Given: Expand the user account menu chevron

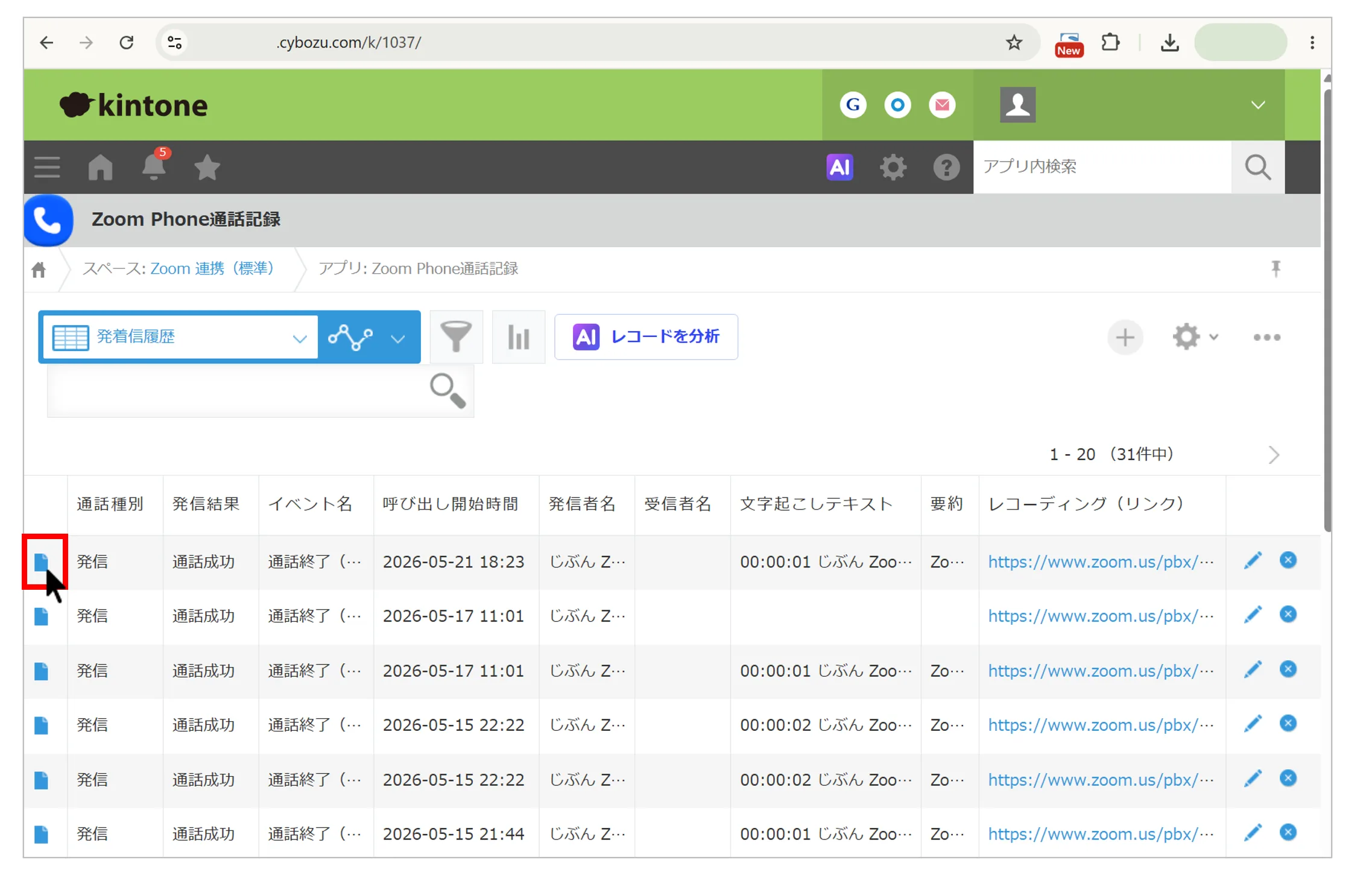Looking at the screenshot, I should [x=1257, y=105].
